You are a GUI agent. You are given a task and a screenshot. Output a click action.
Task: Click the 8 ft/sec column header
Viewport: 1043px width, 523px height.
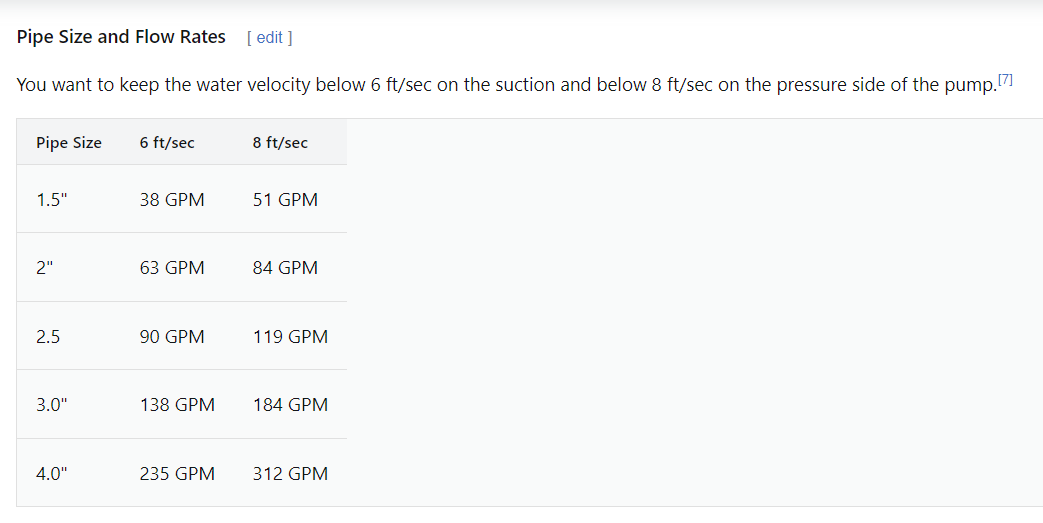280,142
